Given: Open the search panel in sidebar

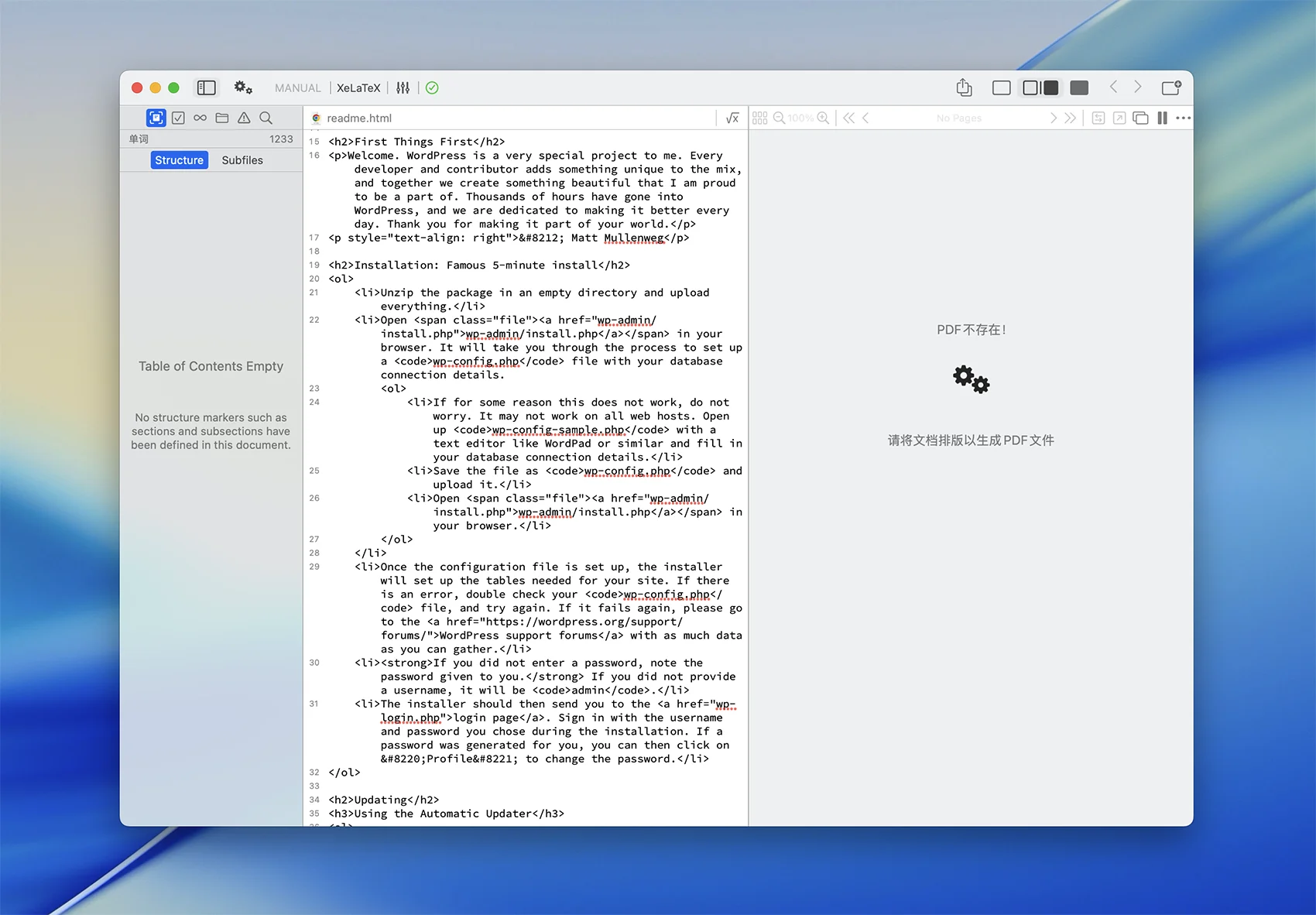Looking at the screenshot, I should point(266,118).
